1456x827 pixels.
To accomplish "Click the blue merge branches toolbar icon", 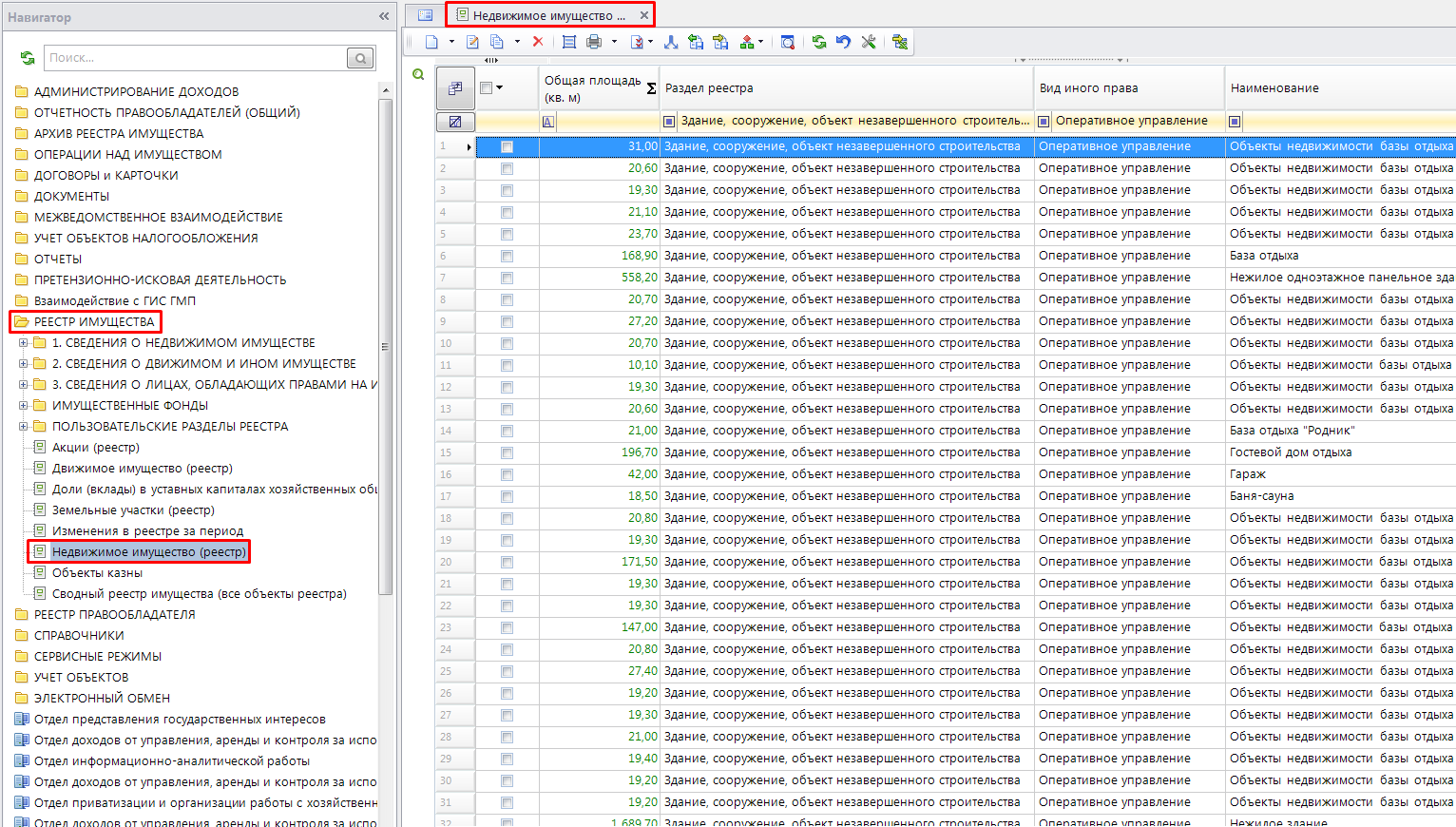I will pyautogui.click(x=671, y=42).
